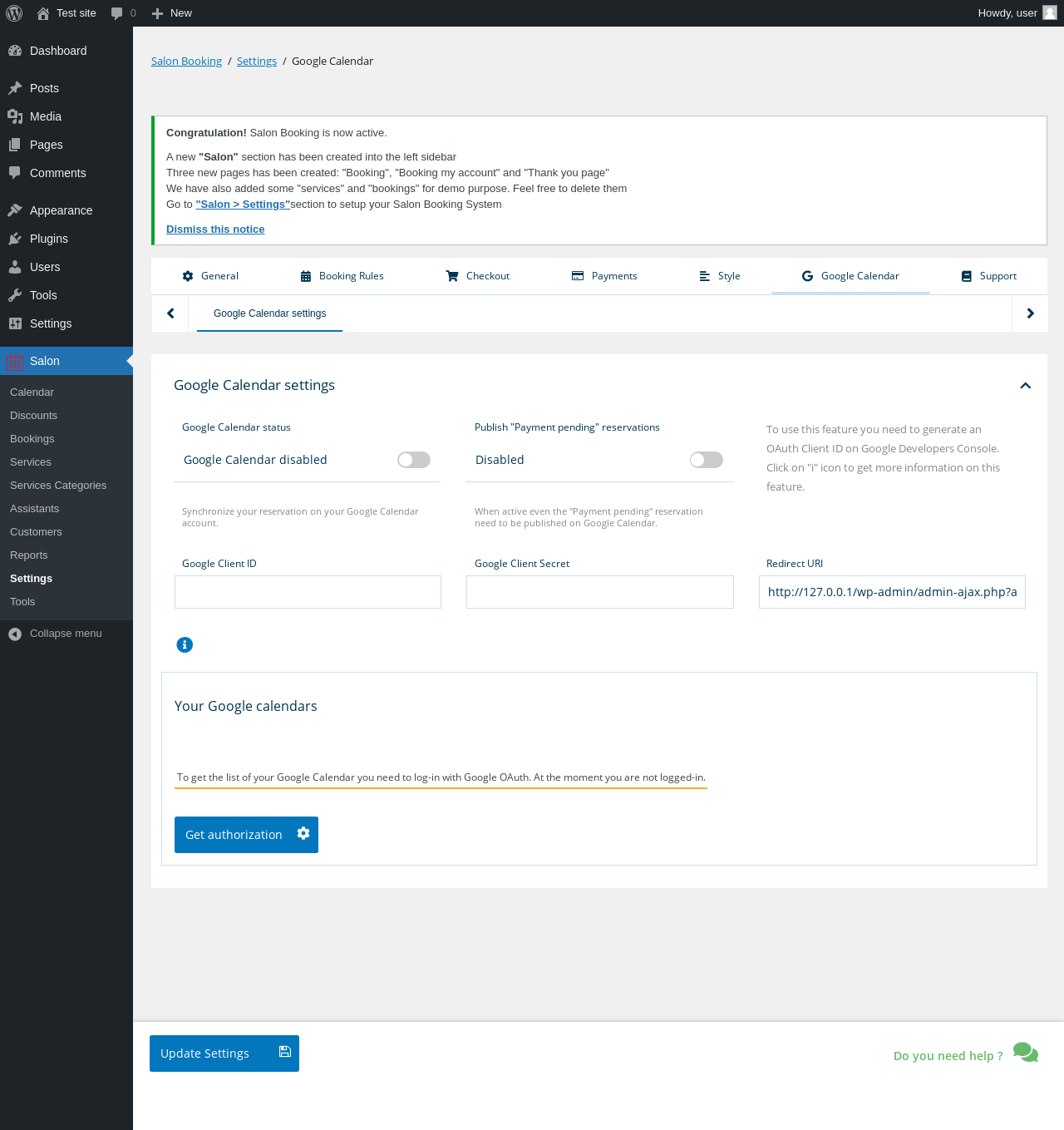Click the left arrow sub-tab navigator
The width and height of the screenshot is (1064, 1130).
(x=170, y=313)
